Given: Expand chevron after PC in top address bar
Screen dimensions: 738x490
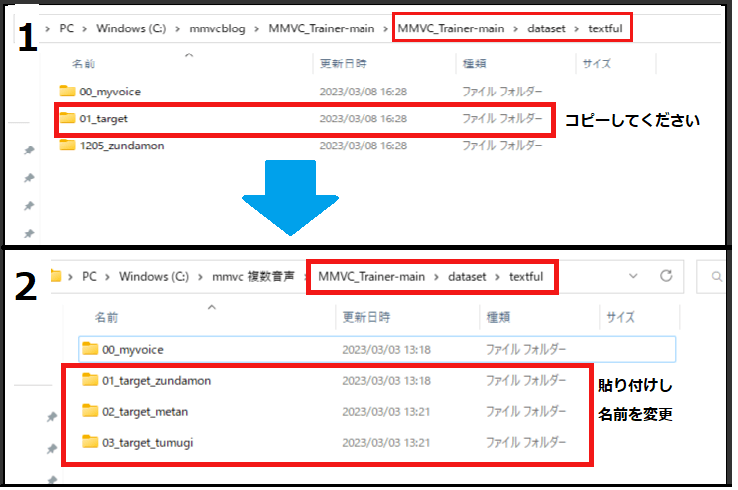Looking at the screenshot, I should tap(85, 29).
